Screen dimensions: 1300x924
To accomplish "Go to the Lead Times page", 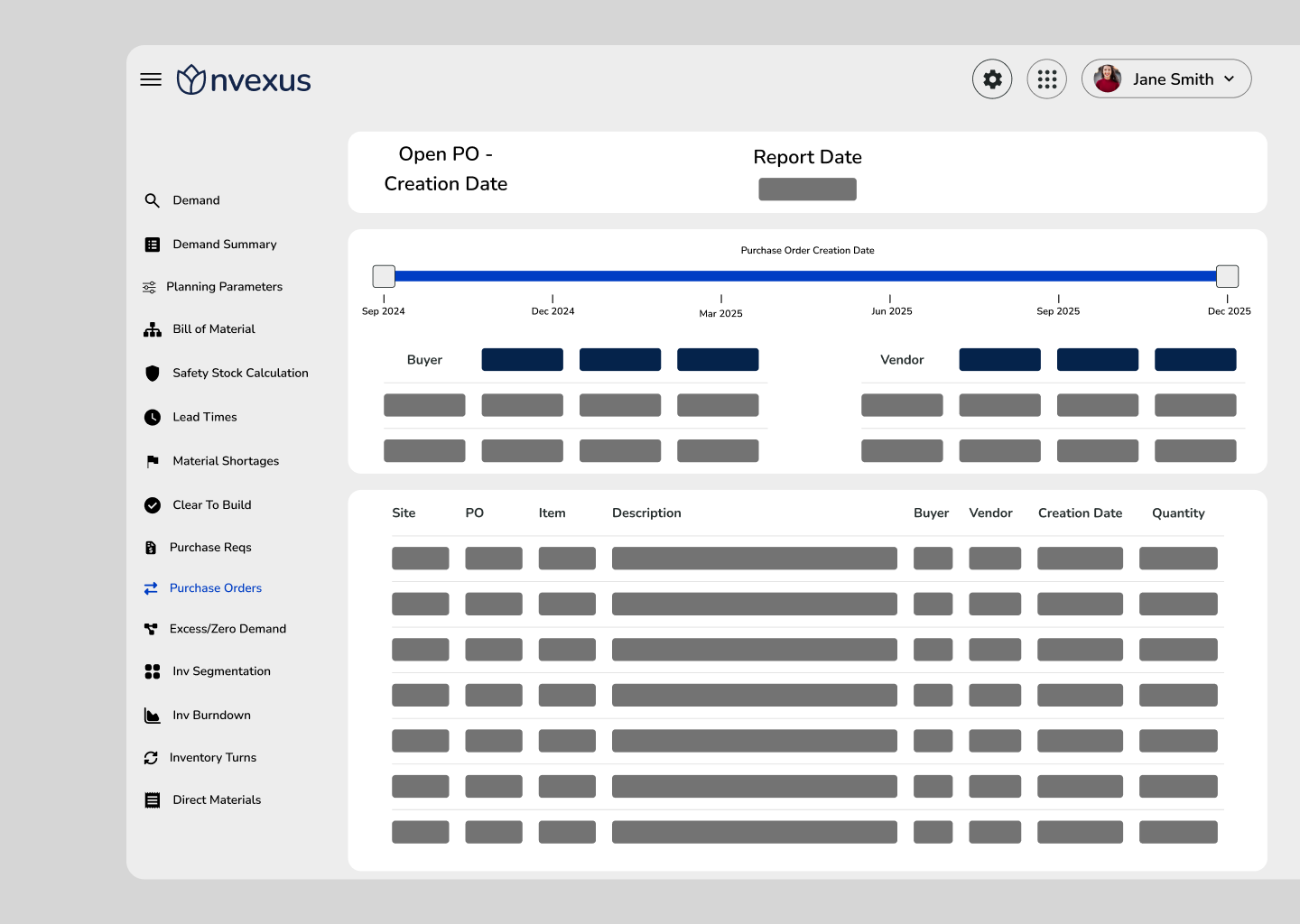I will click(x=205, y=417).
